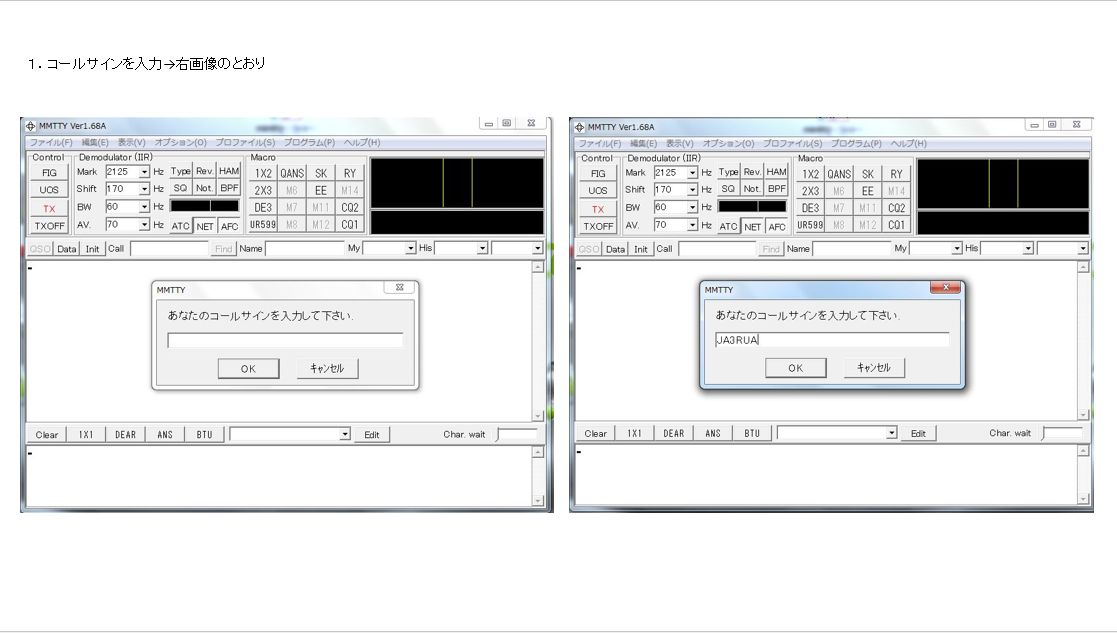1117x633 pixels.
Task: Click QANS macro button in left window
Action: click(292, 173)
